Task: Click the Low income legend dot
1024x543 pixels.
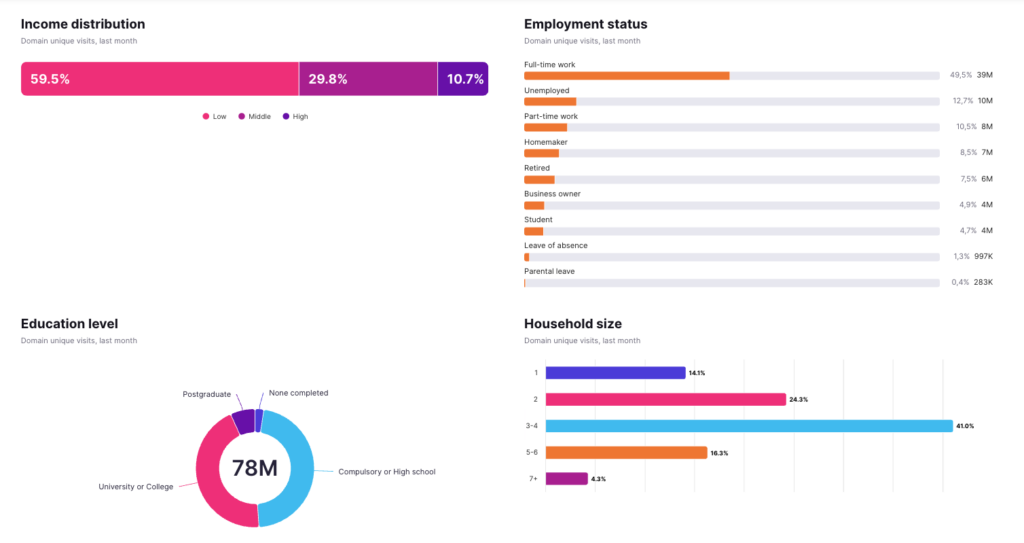Action: (x=206, y=117)
